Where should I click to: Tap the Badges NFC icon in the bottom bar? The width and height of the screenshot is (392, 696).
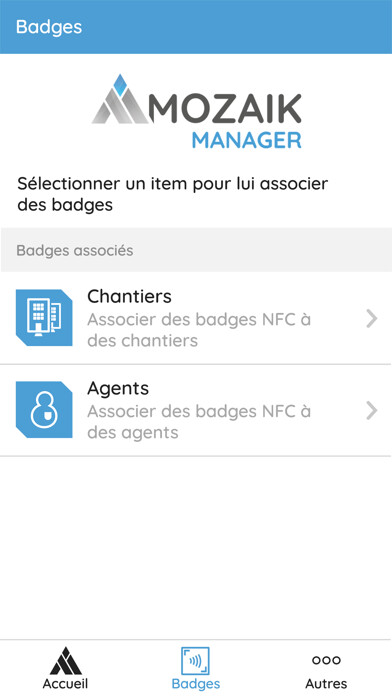[x=195, y=661]
